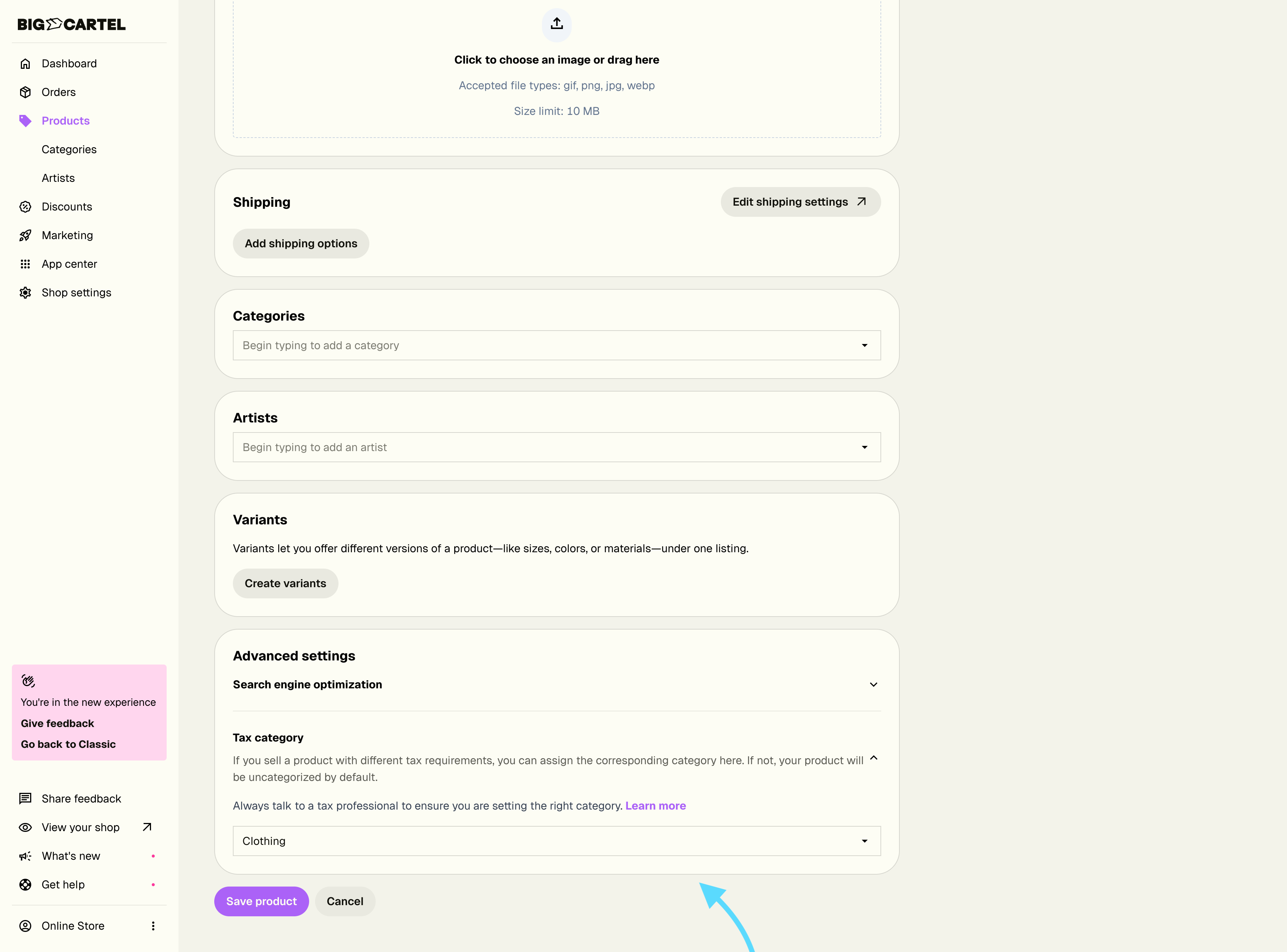Screen dimensions: 1287x952
Task: Click the Orders box icon
Action: [25, 92]
